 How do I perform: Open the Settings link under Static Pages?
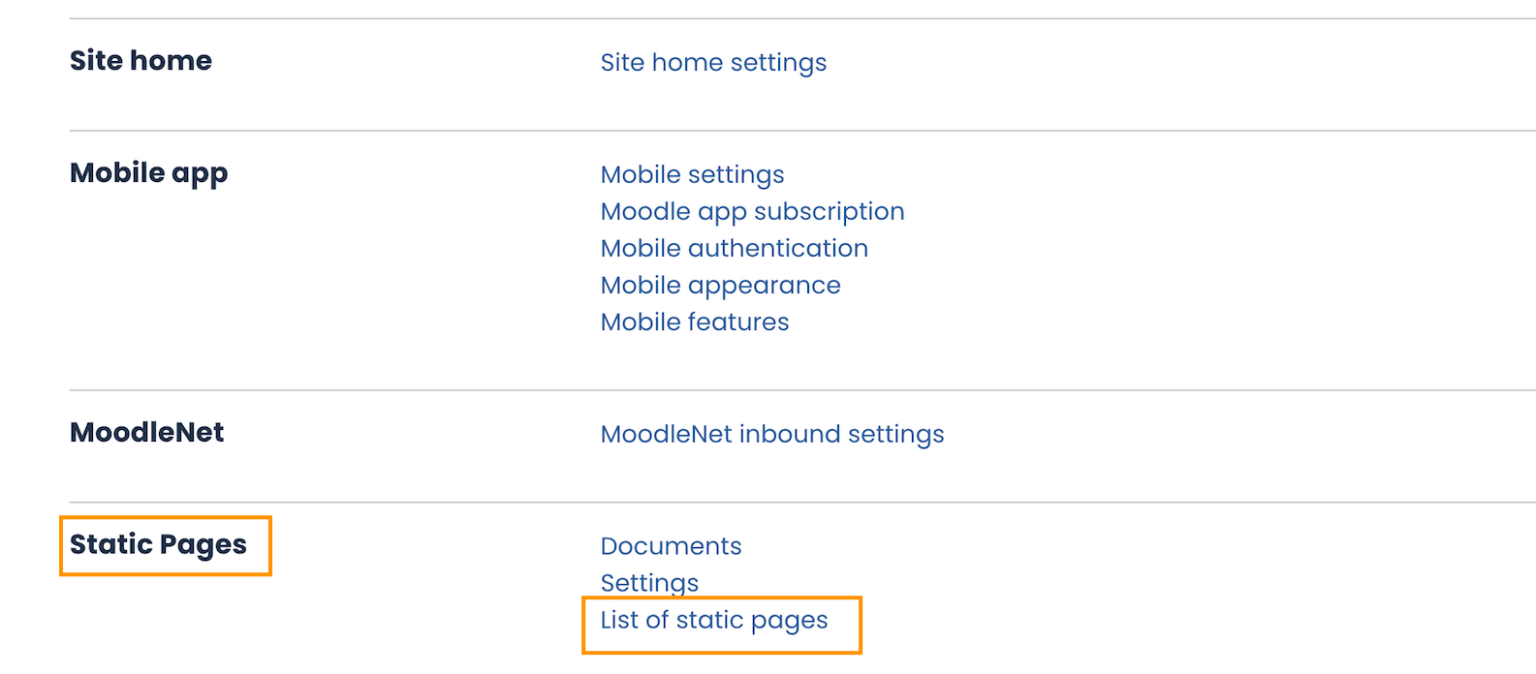click(649, 583)
